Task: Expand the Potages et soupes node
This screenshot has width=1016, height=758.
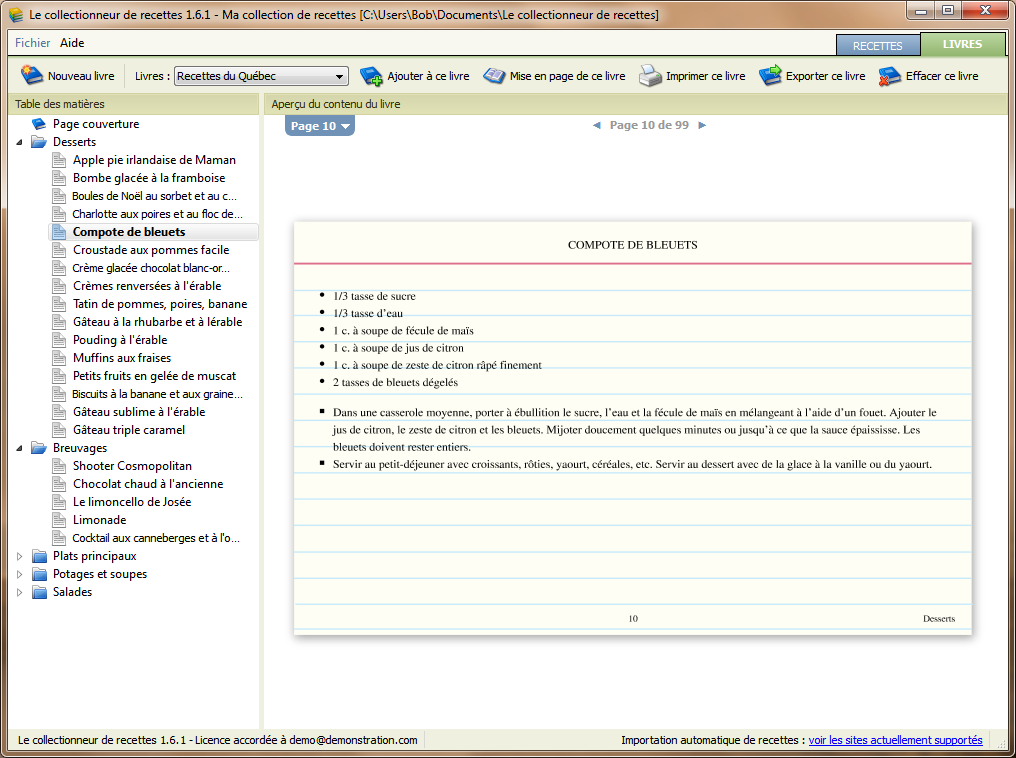Action: [19, 574]
